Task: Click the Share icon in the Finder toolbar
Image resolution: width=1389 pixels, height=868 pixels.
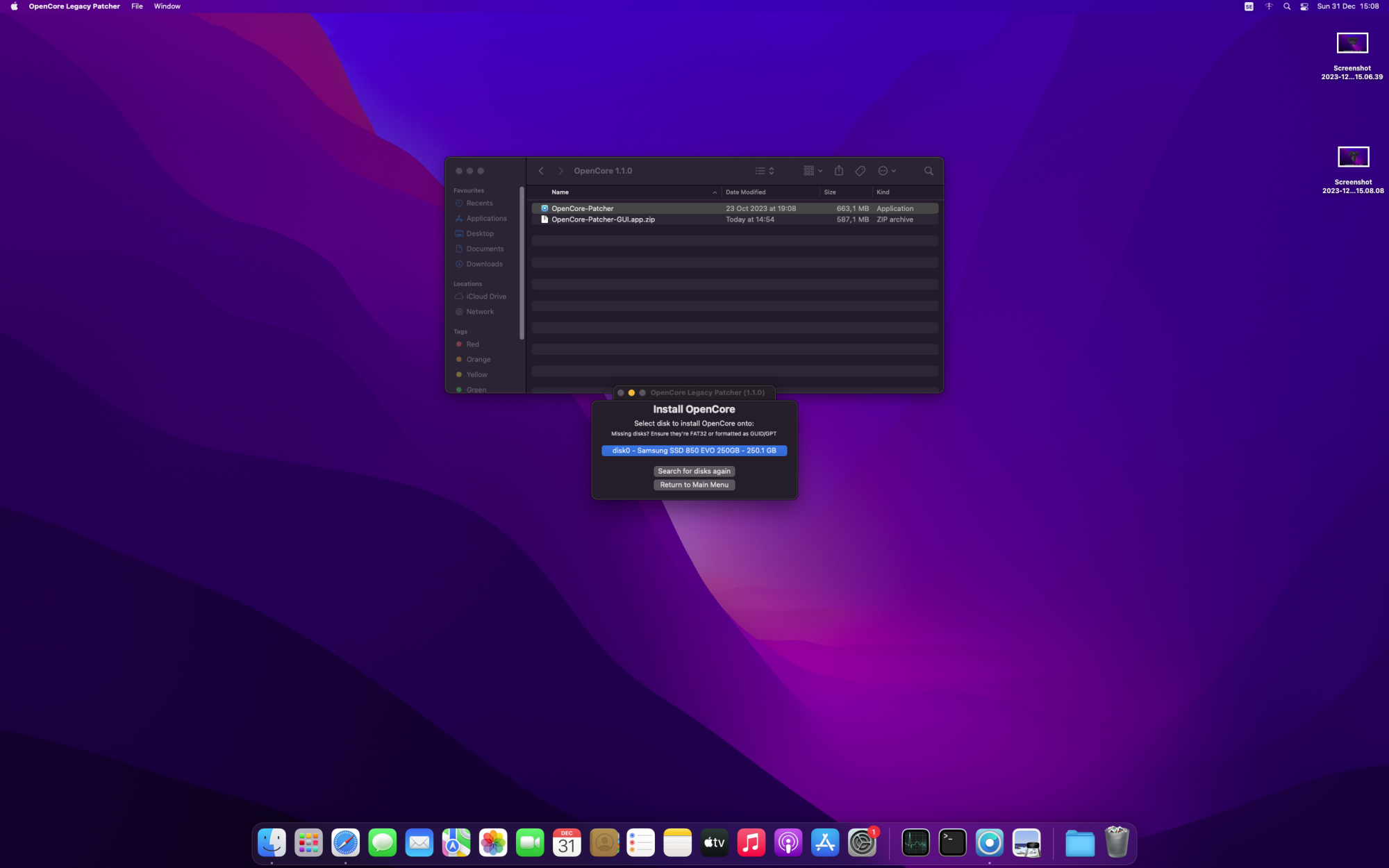Action: pyautogui.click(x=838, y=170)
